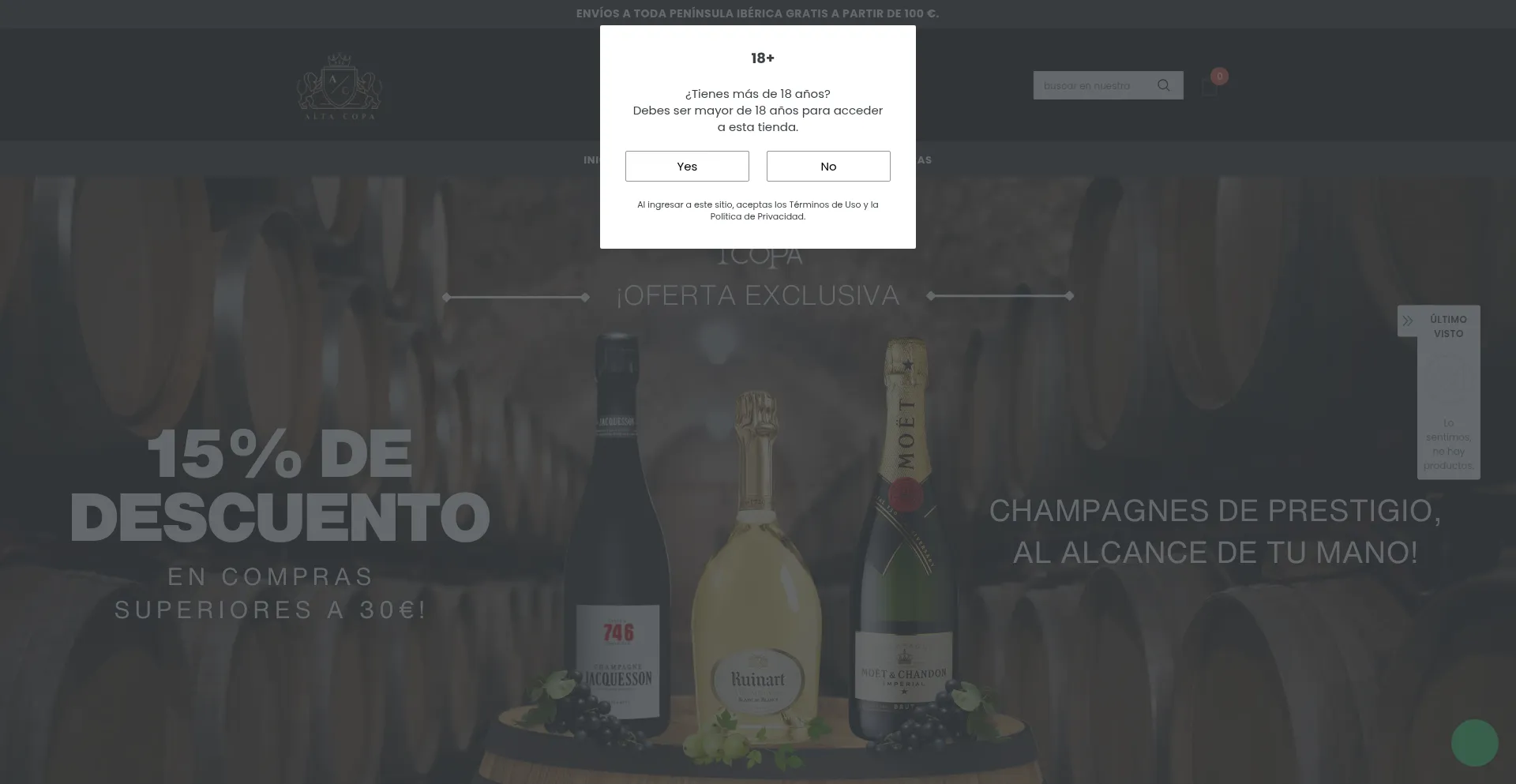Viewport: 1516px width, 784px height.
Task: Select the menu item ending in 'AS'
Action: 924,159
